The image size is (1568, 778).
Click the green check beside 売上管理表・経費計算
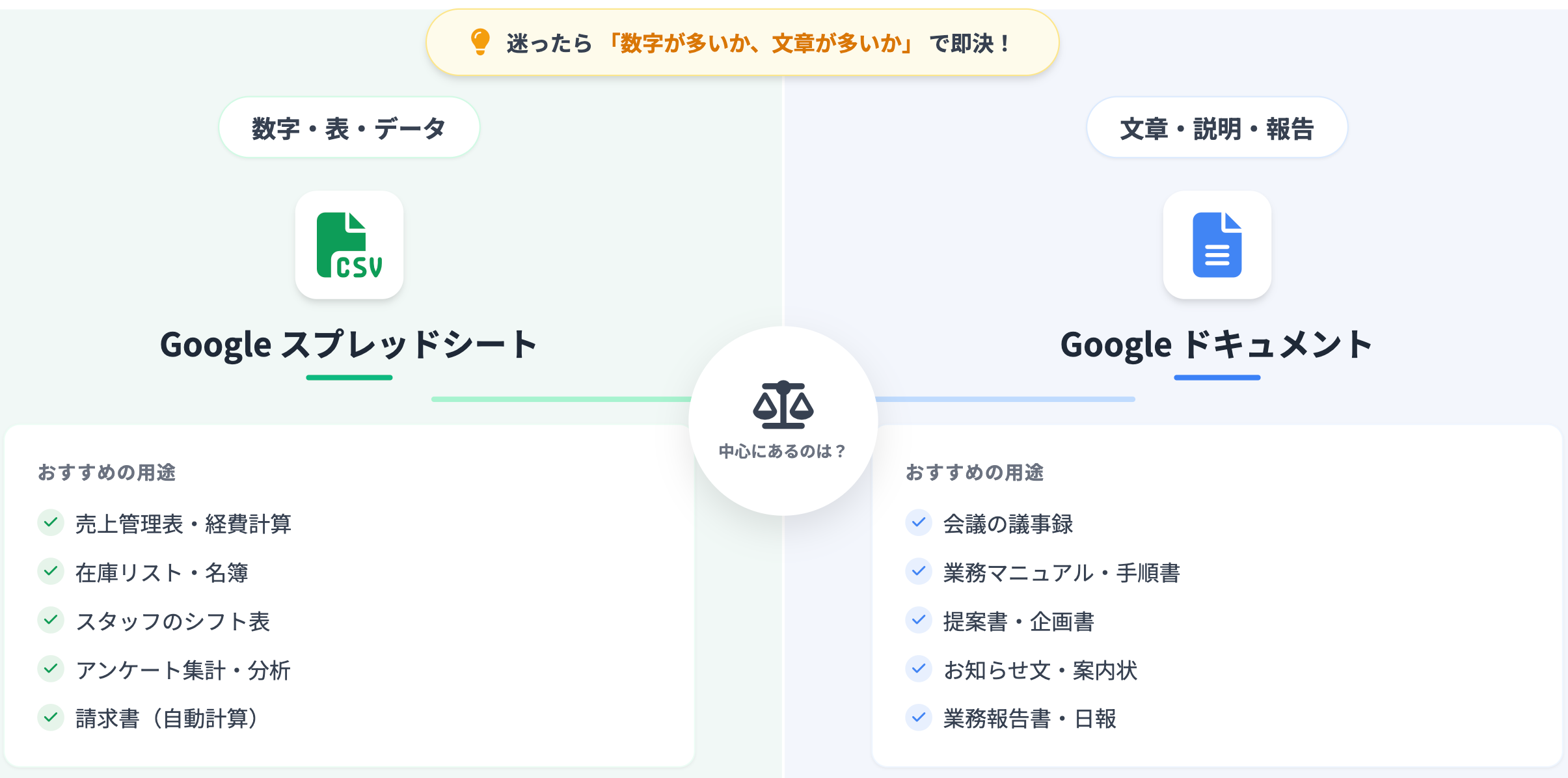click(x=51, y=522)
